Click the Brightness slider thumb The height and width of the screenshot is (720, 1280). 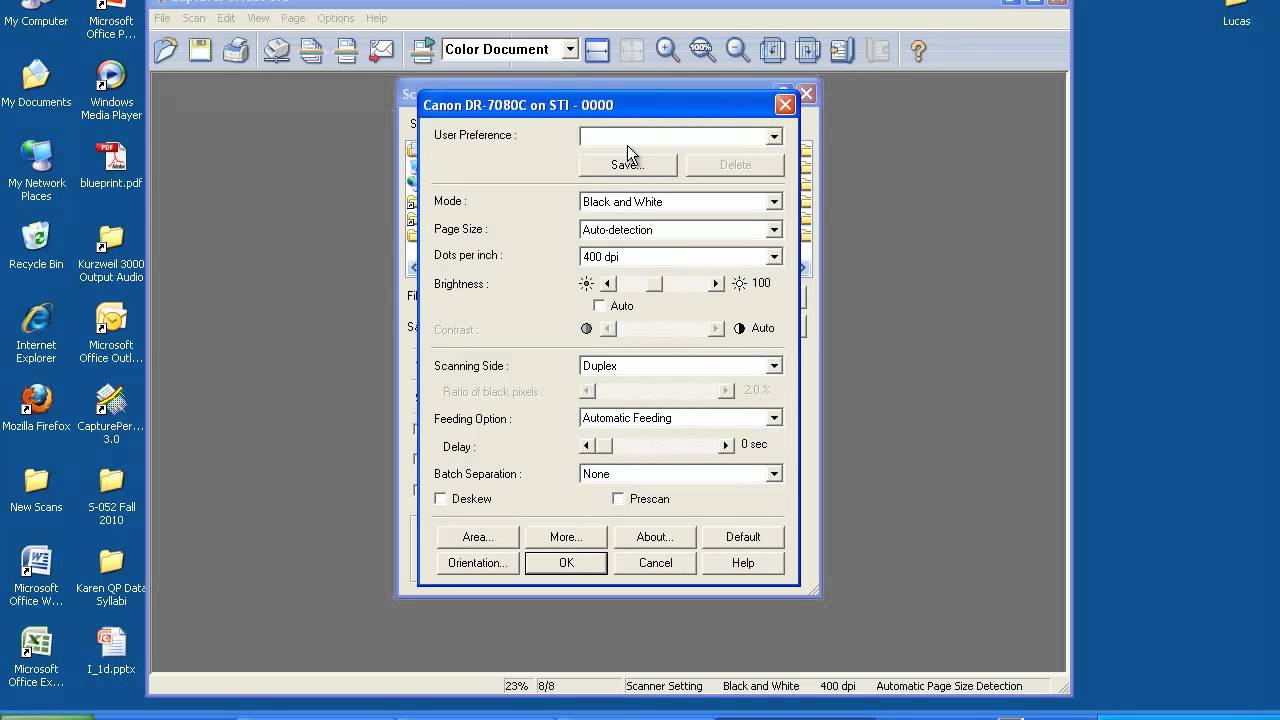654,284
